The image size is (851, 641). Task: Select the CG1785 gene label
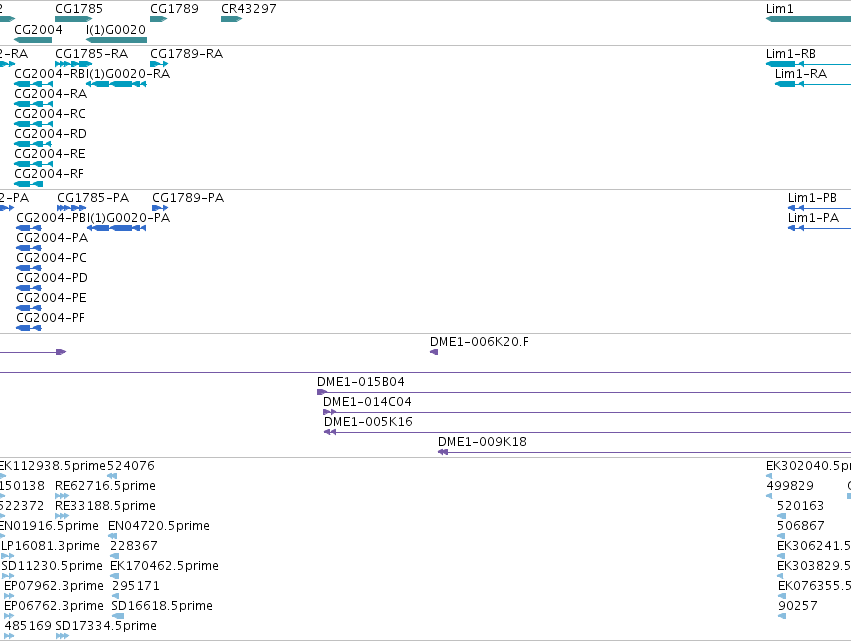79,9
